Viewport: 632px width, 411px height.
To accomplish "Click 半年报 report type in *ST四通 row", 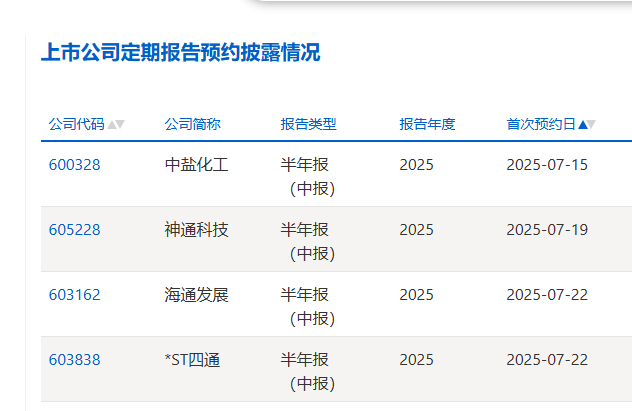I will [x=308, y=371].
